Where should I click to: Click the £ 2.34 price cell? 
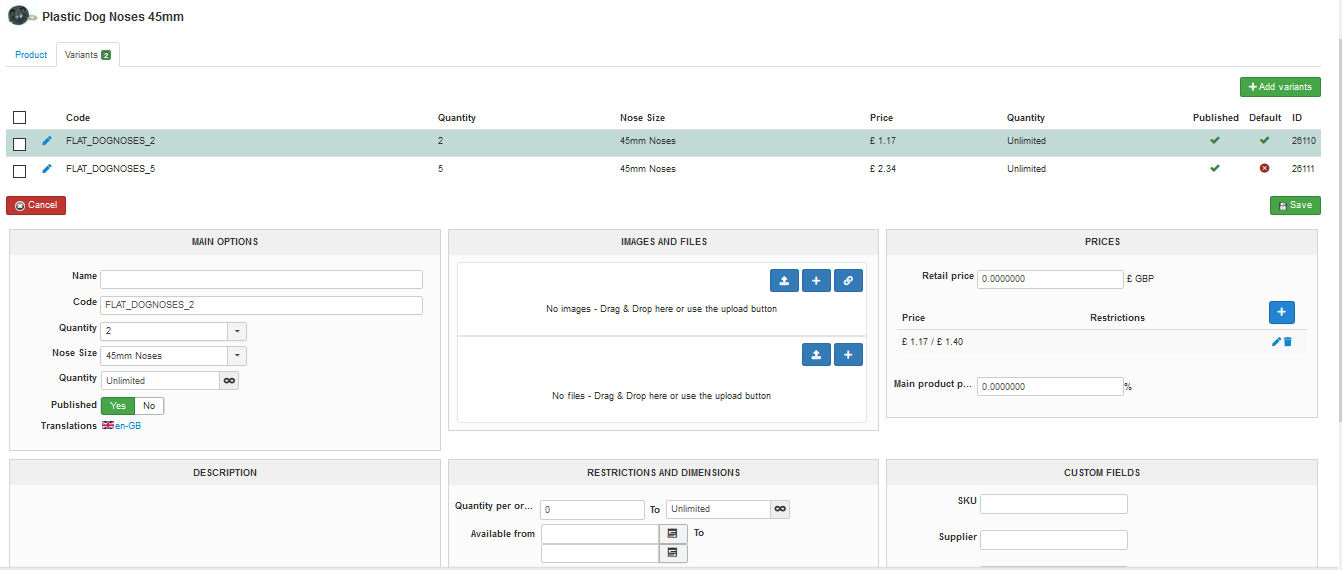(883, 169)
